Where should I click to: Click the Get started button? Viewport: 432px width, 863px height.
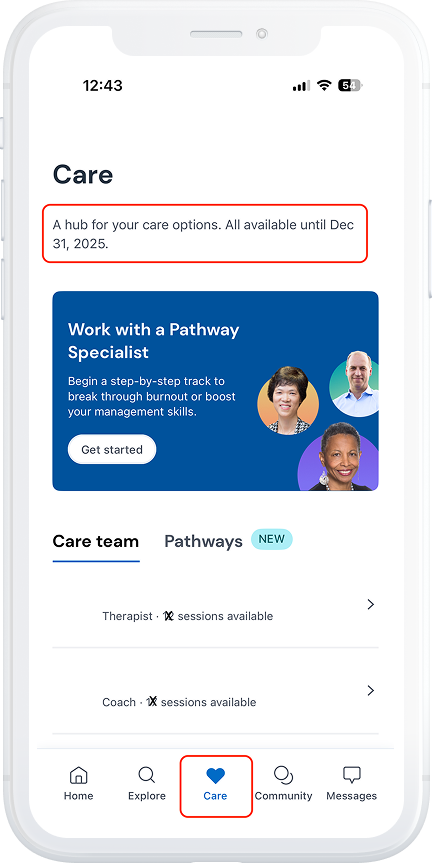pos(112,450)
